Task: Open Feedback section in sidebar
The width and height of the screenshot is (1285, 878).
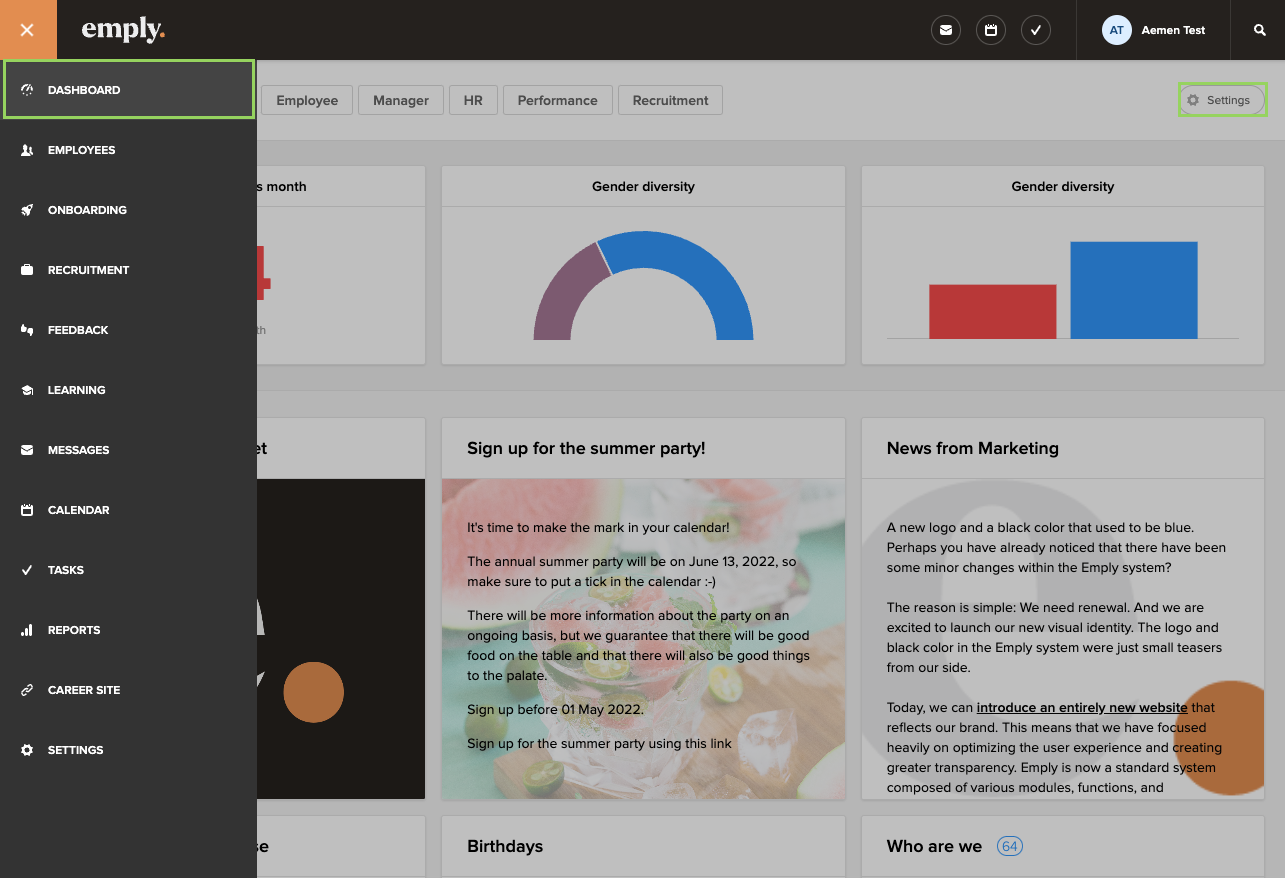Action: coord(78,330)
